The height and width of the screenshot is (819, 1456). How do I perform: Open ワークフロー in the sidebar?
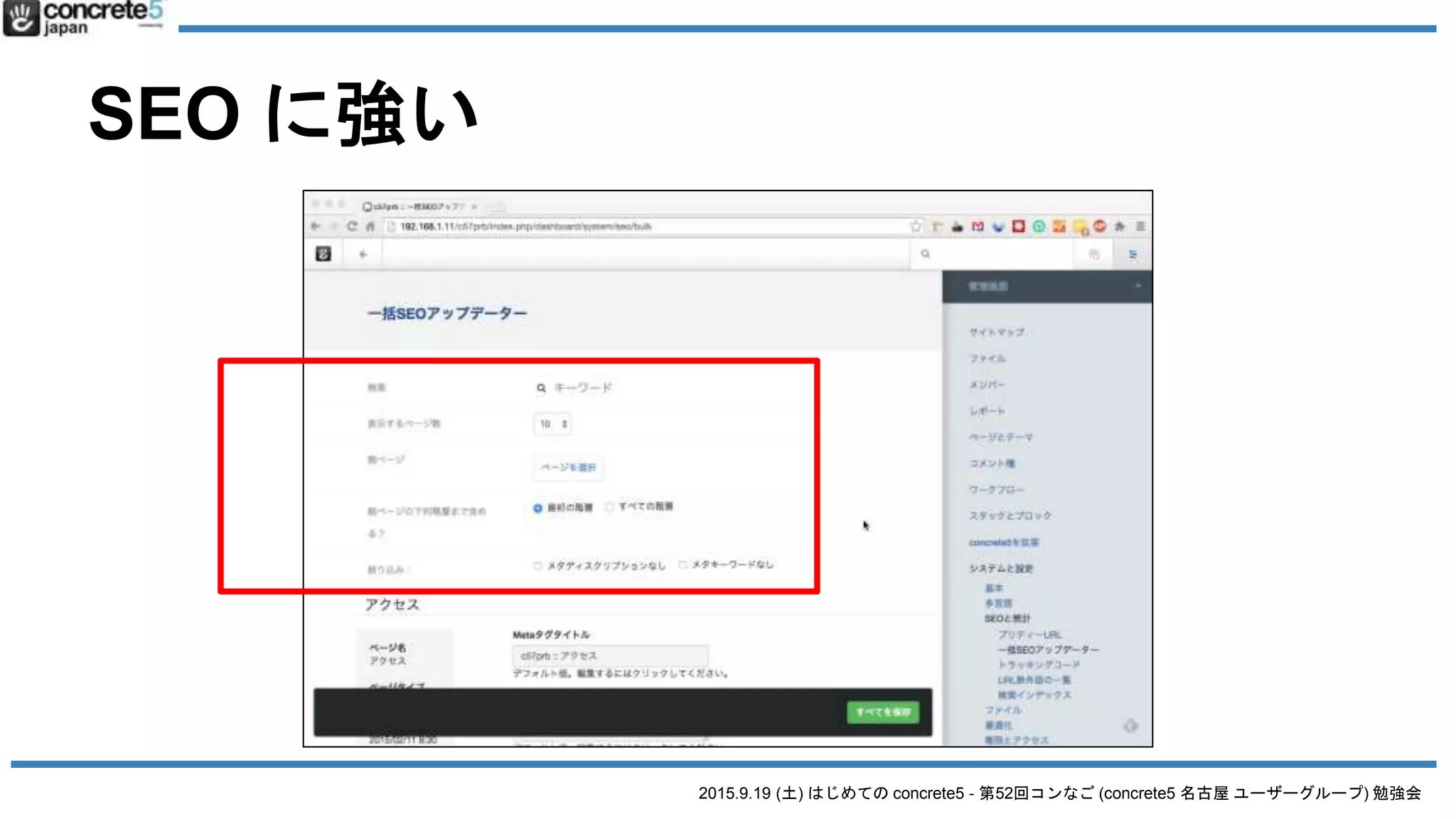click(x=996, y=490)
